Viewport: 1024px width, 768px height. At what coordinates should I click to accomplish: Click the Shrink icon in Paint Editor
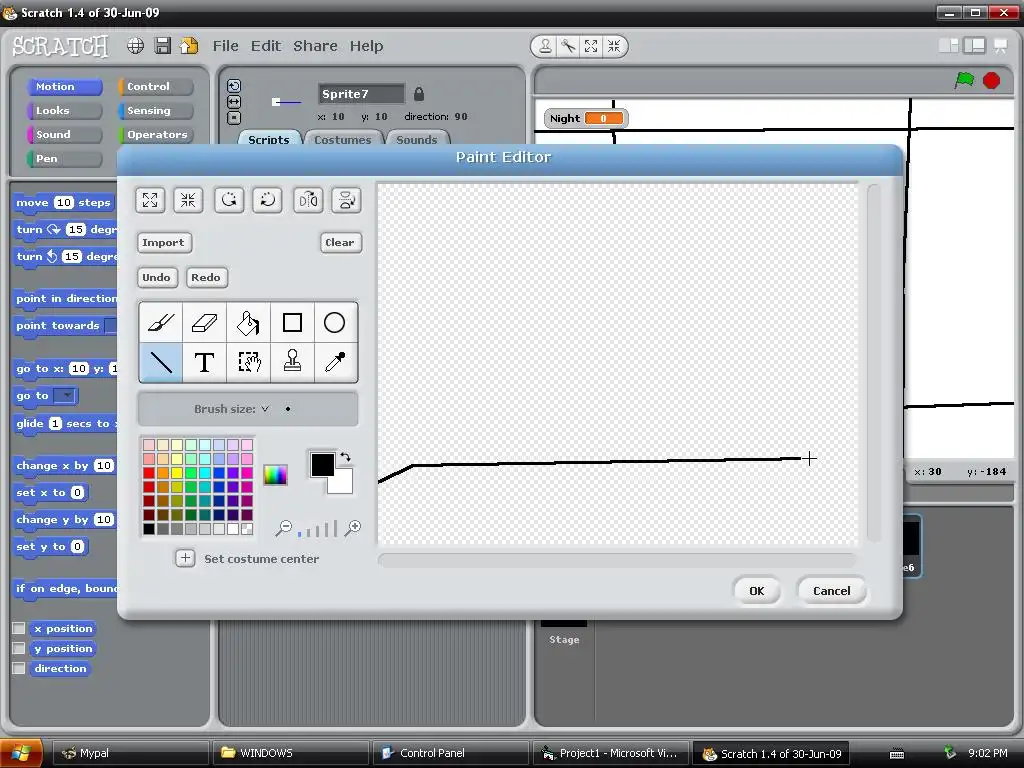pos(188,200)
